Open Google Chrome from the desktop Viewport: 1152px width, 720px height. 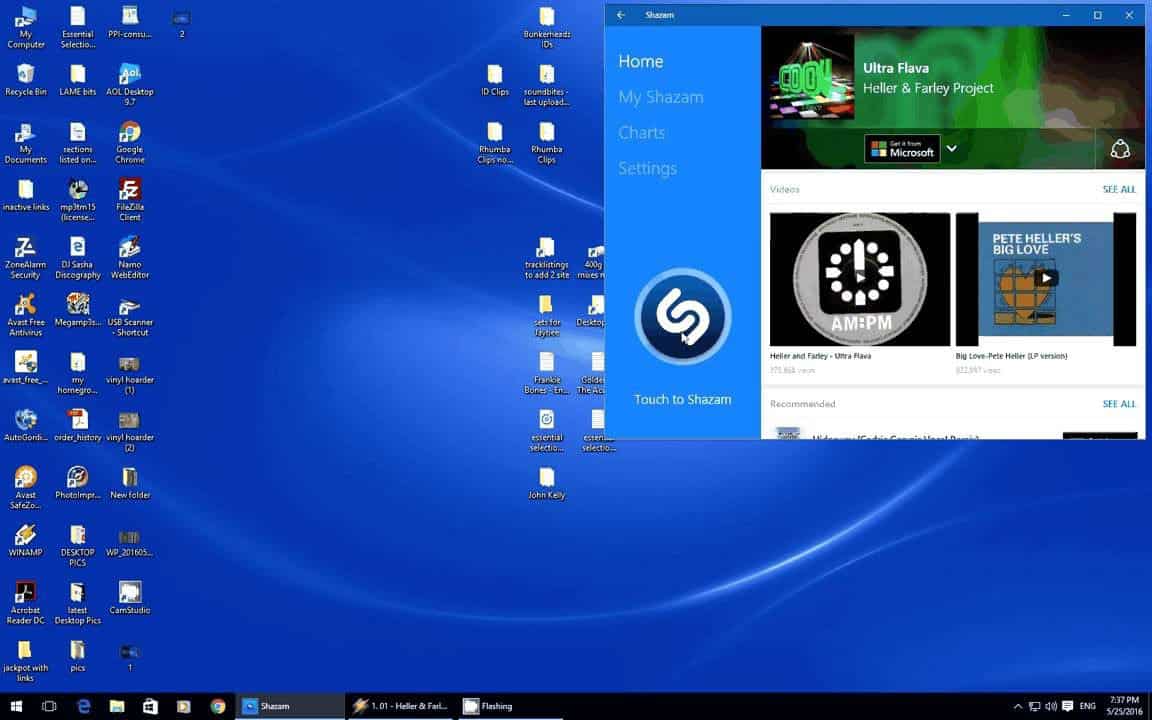click(x=129, y=133)
